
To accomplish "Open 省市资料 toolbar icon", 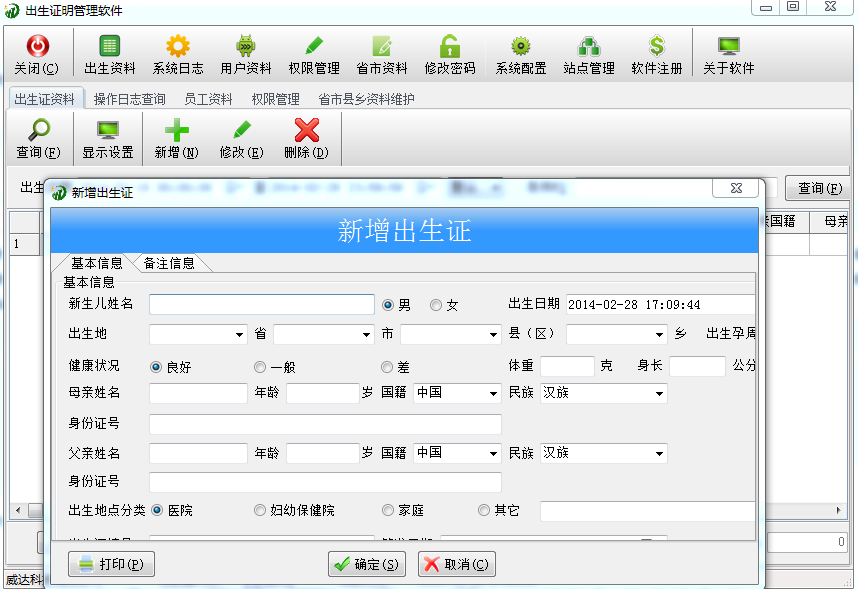I will coord(382,46).
